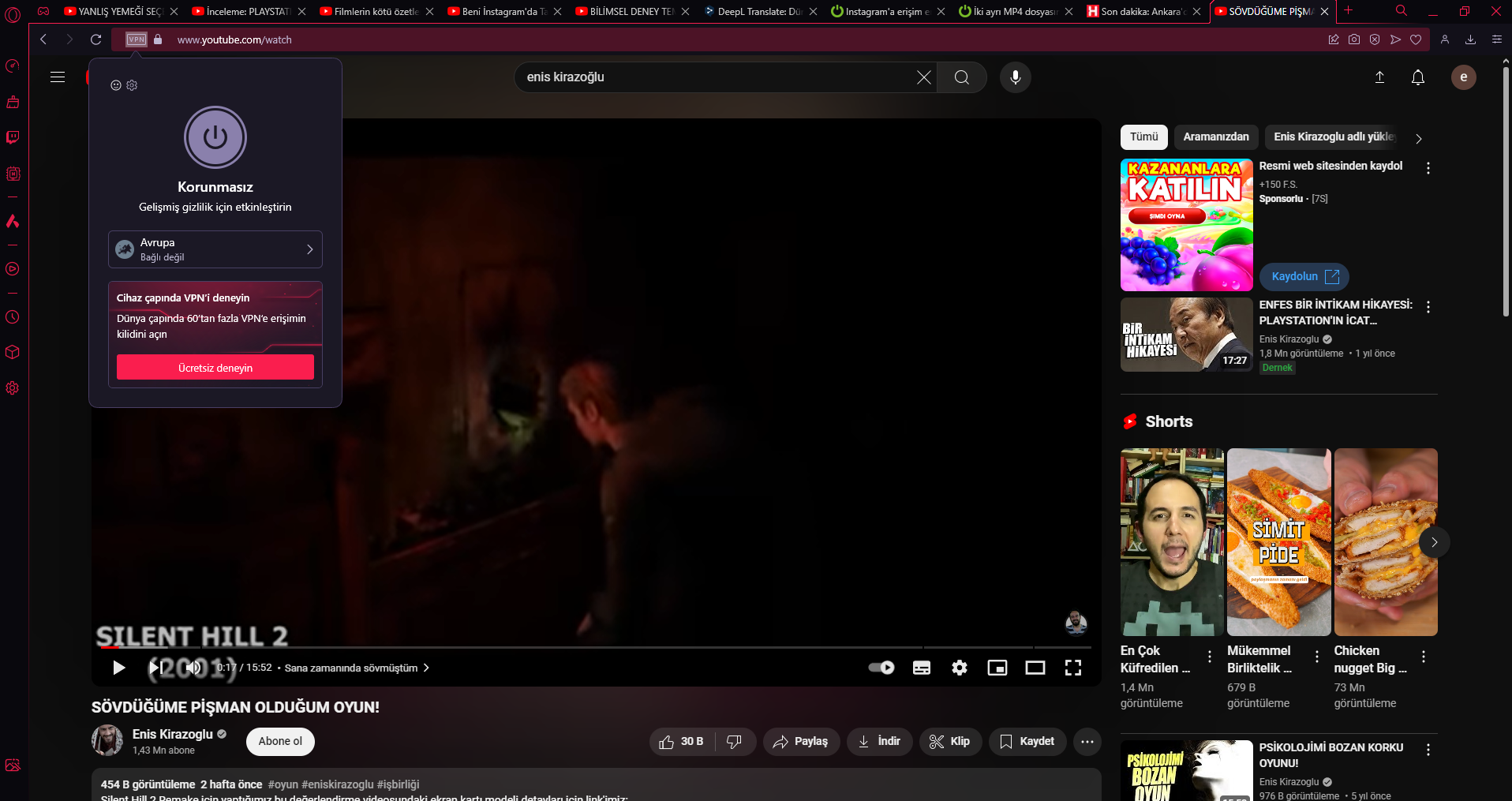Switch to the 'YANLIŞ YEMEĞİ SEÇ' tab

coord(122,11)
